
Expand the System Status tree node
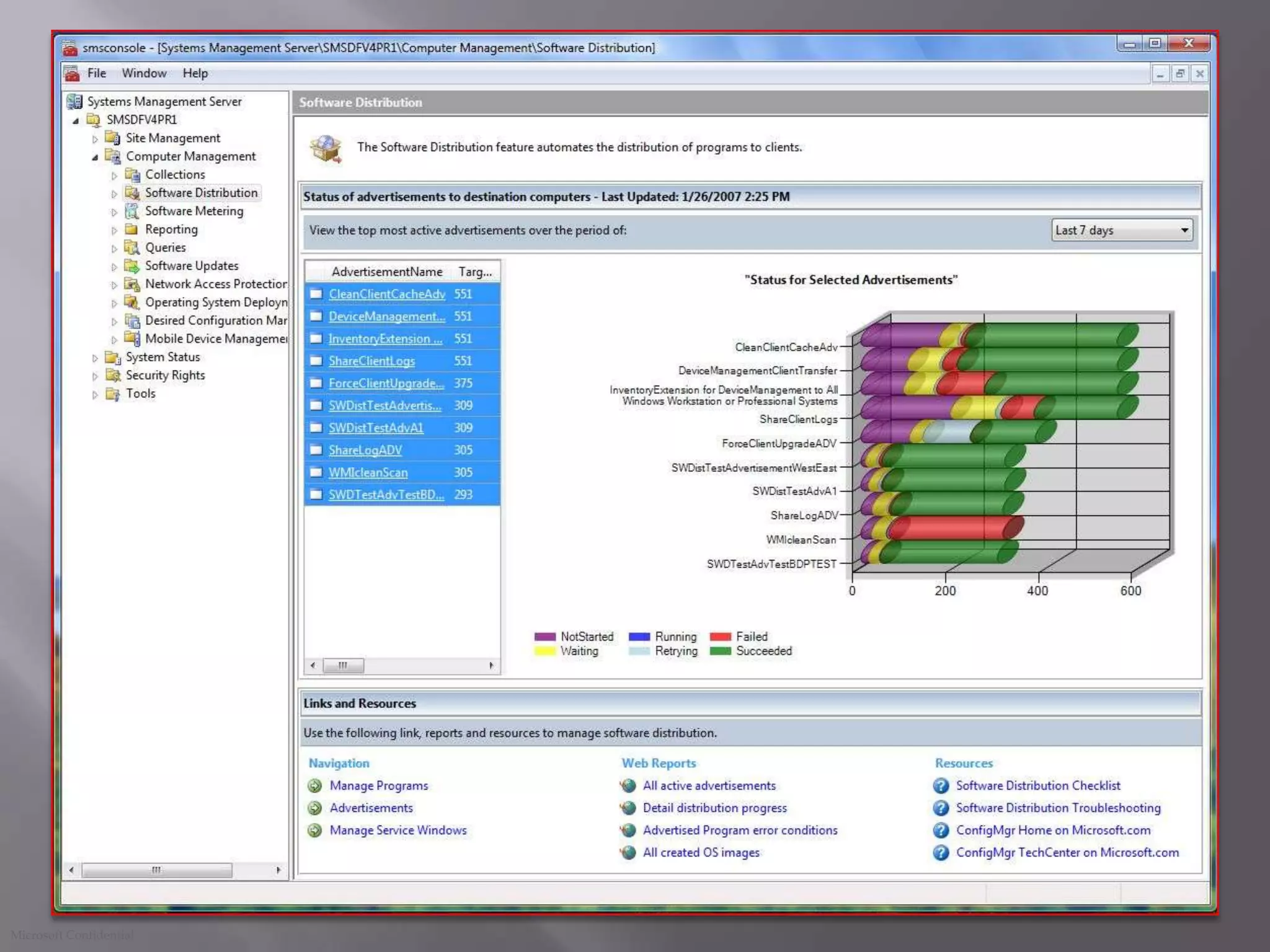(95, 358)
